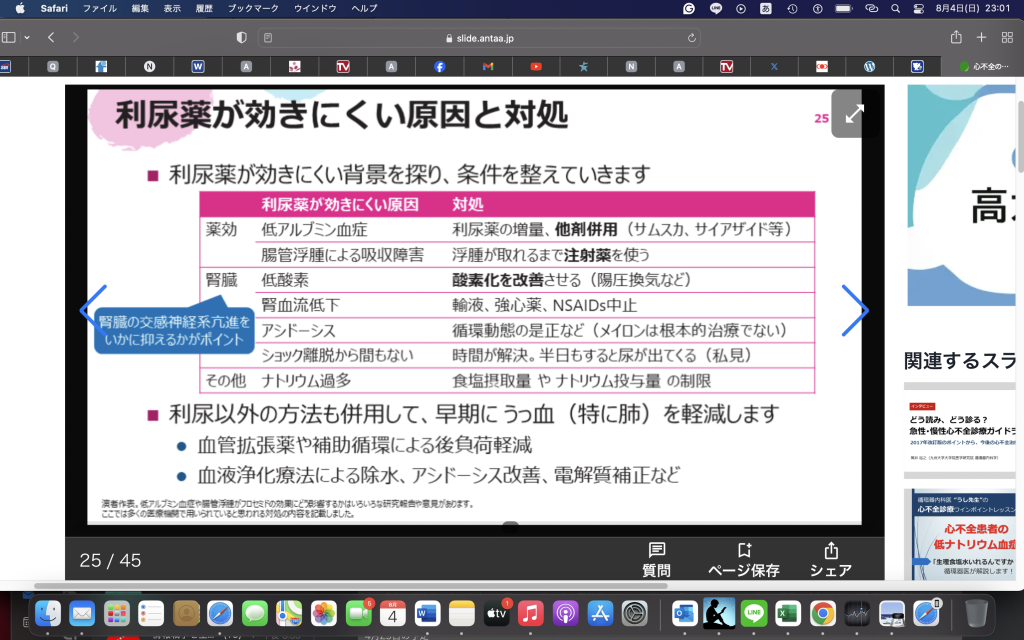Viewport: 1024px width, 640px height.
Task: Switch to the Gmail tab
Action: pyautogui.click(x=487, y=67)
